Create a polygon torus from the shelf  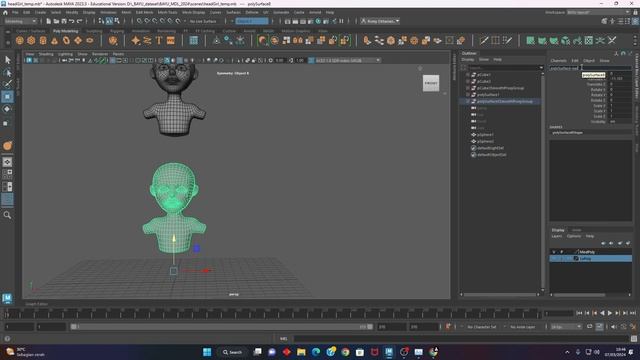pos(66,40)
